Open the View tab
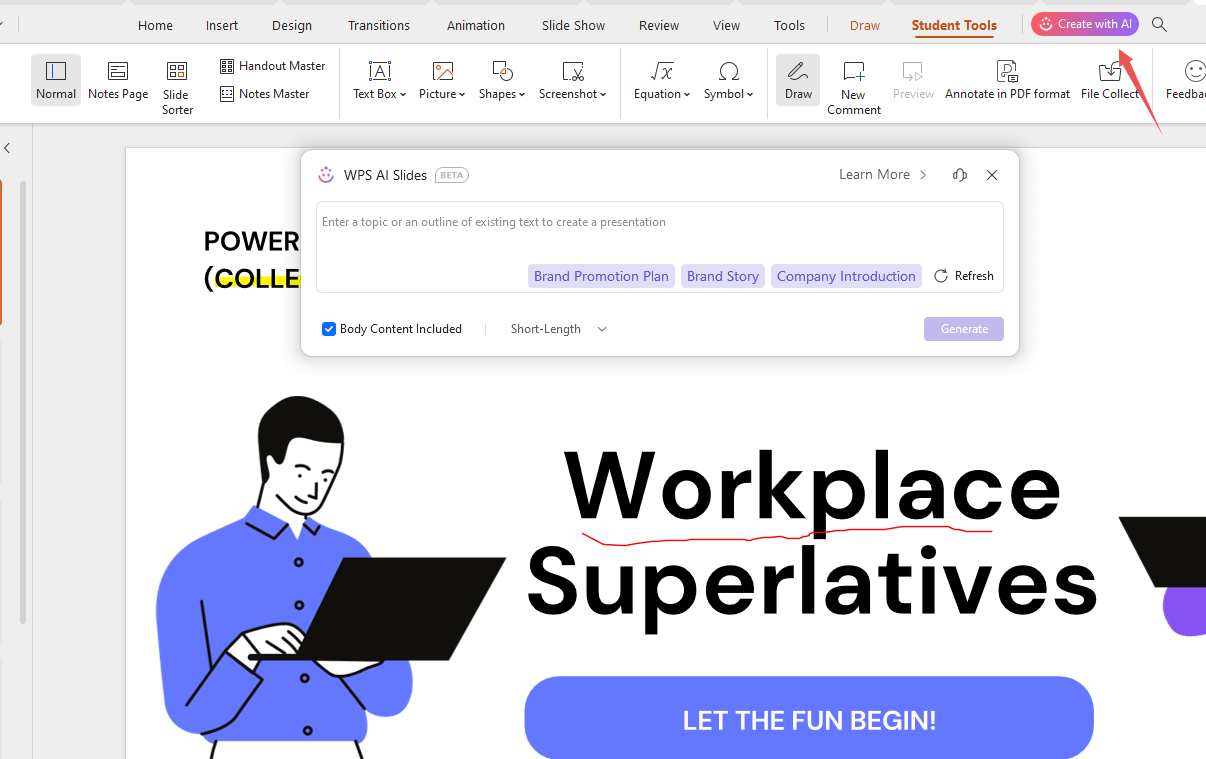The height and width of the screenshot is (759, 1206). point(727,26)
